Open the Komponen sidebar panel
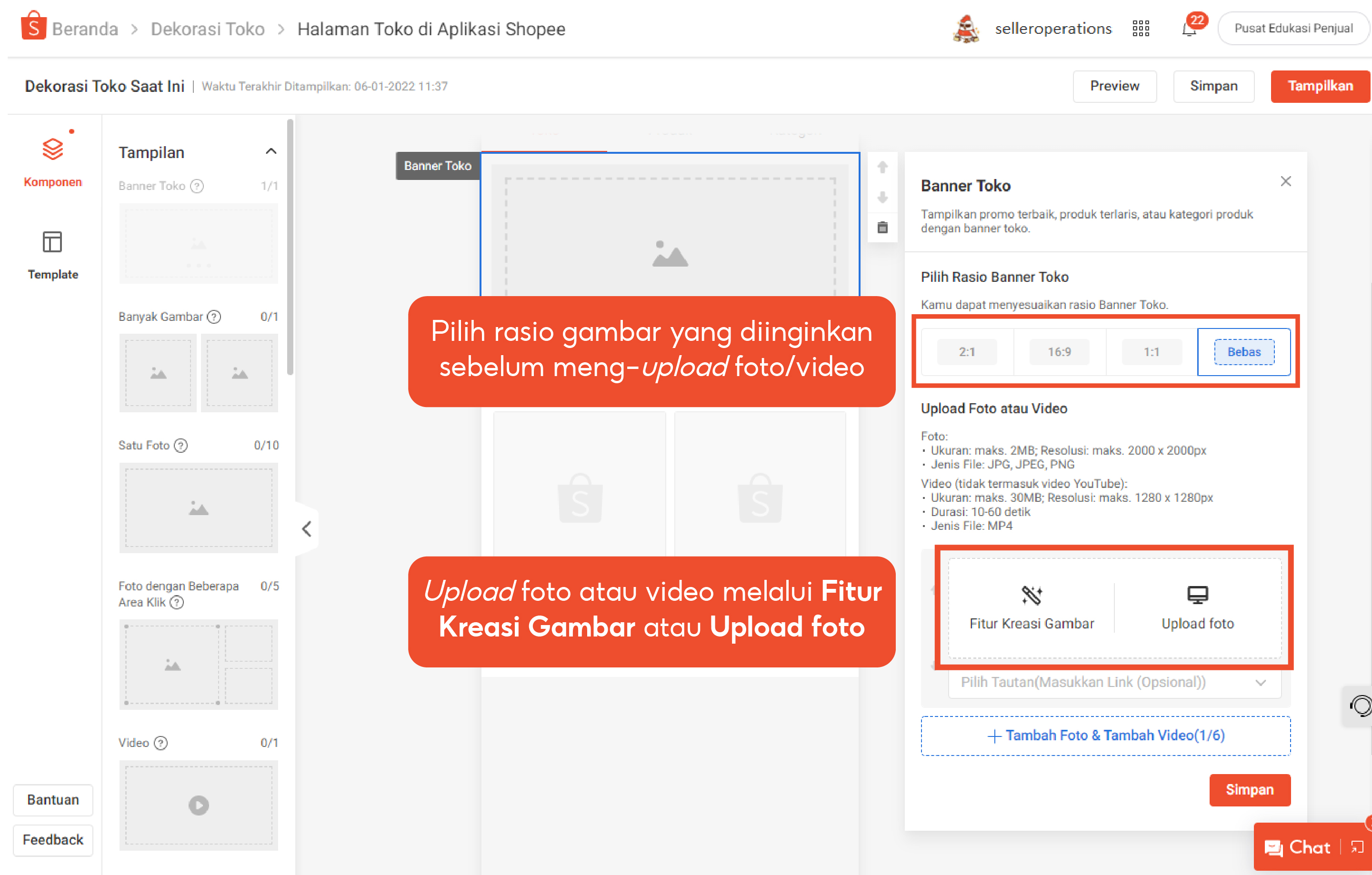1372x875 pixels. 52,163
